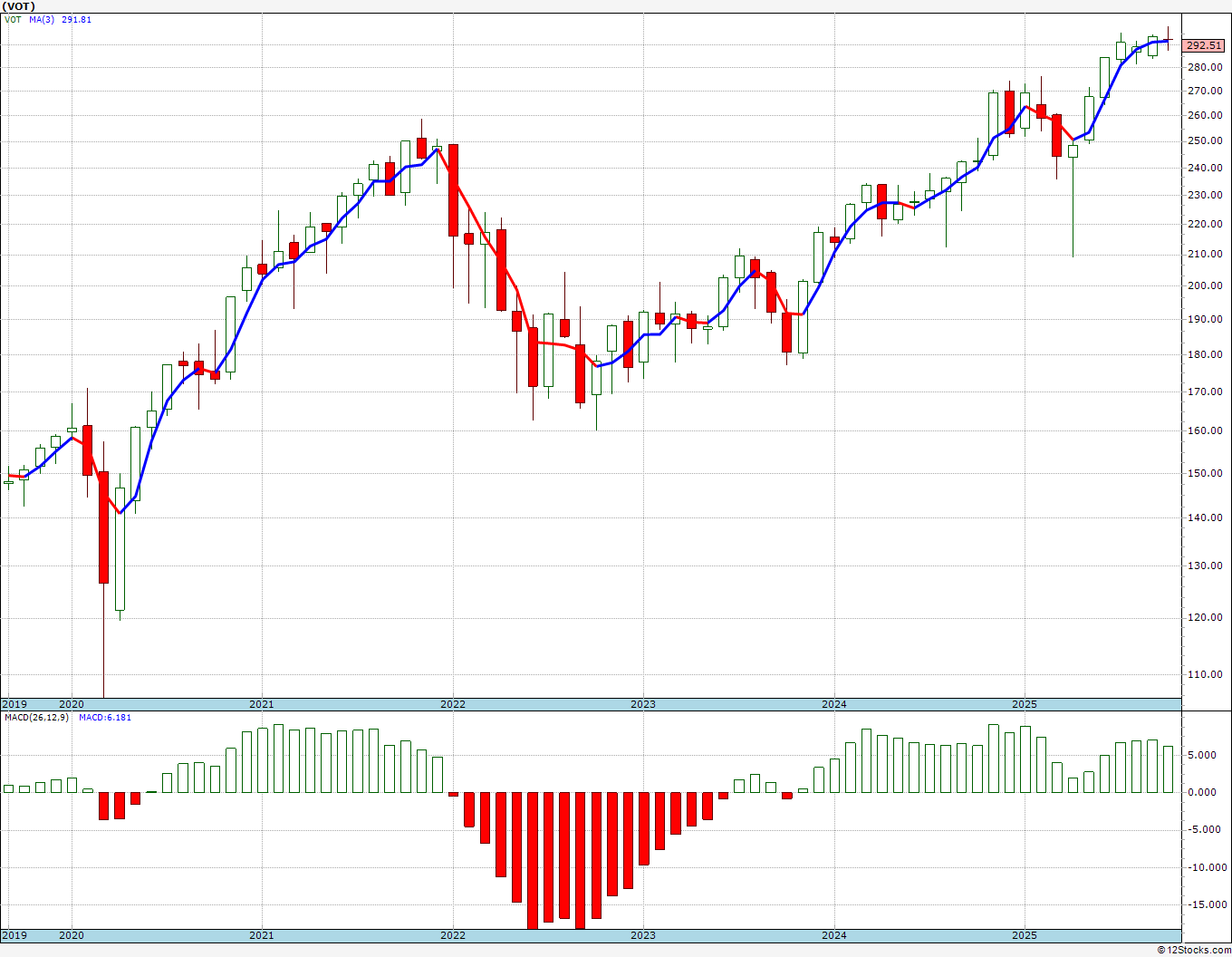
Task: Select the "170.00" price axis label
Action: tap(1204, 392)
